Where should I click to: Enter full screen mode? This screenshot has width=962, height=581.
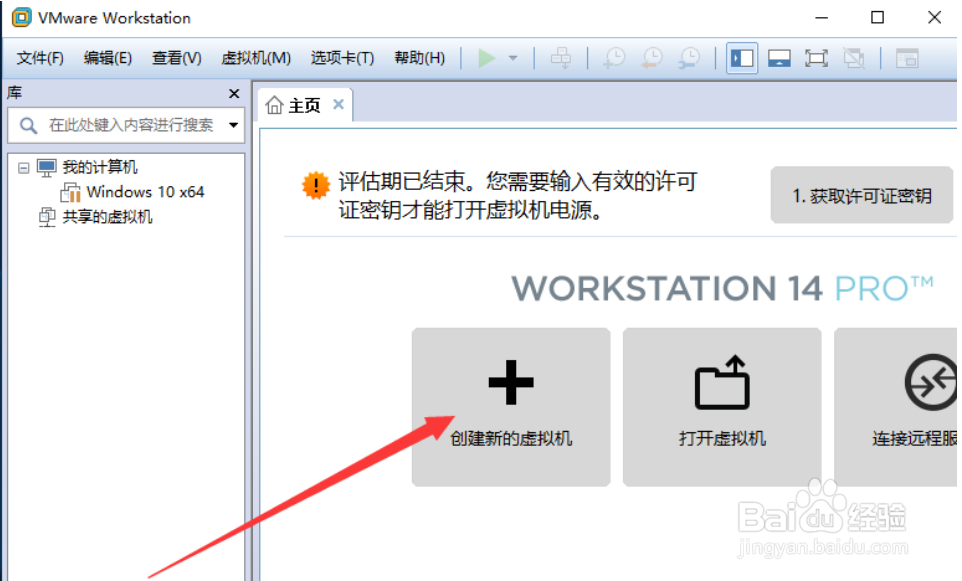point(816,58)
